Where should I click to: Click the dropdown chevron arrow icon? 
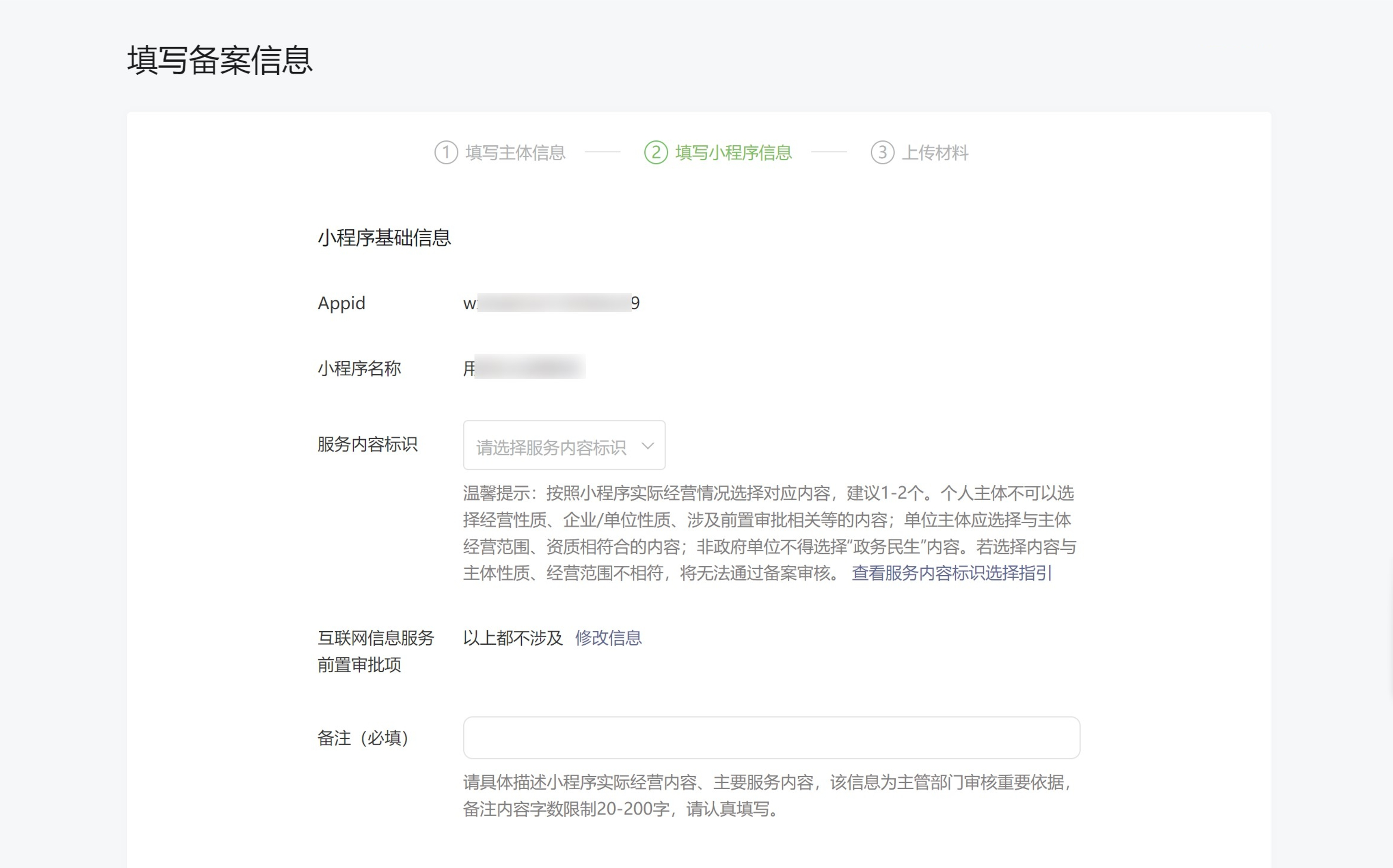[648, 446]
